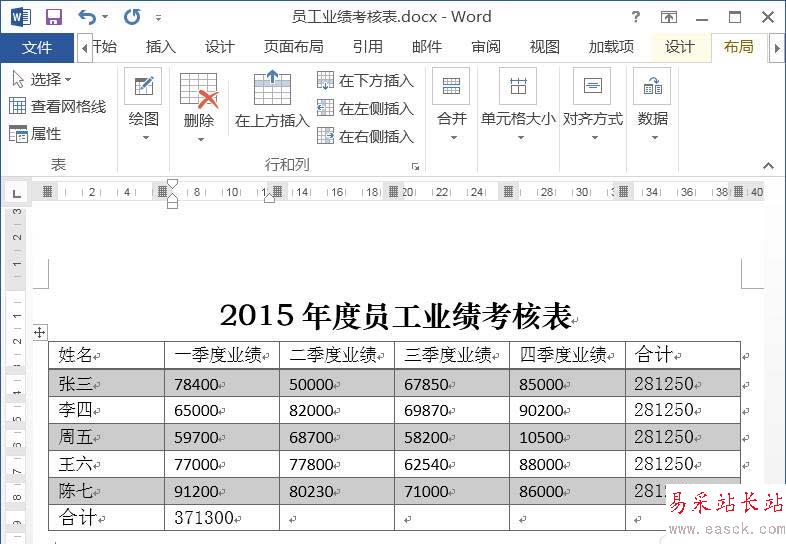Click the 二季度业绩 header cell
786x544 pixels.
tap(337, 355)
